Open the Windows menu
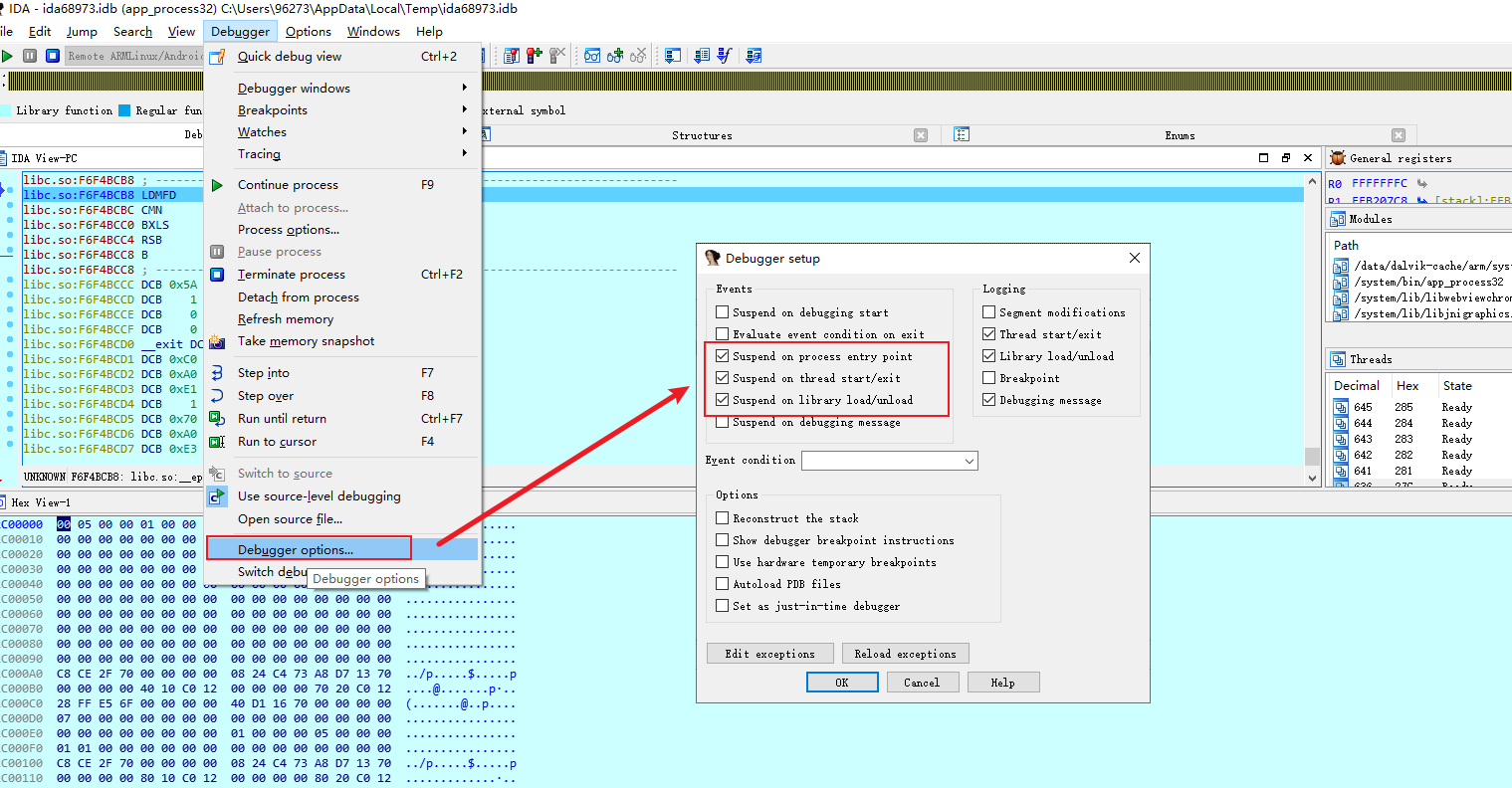The height and width of the screenshot is (788, 1512). pos(373,31)
